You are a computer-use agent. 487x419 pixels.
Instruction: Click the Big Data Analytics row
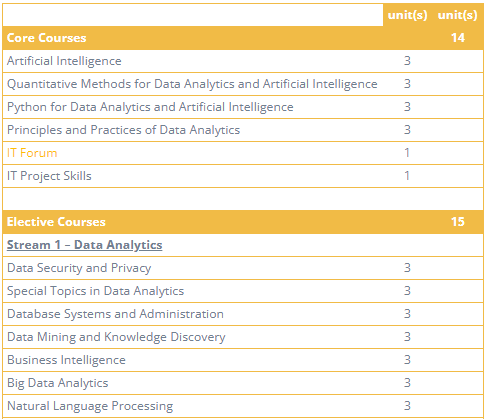tap(243, 383)
